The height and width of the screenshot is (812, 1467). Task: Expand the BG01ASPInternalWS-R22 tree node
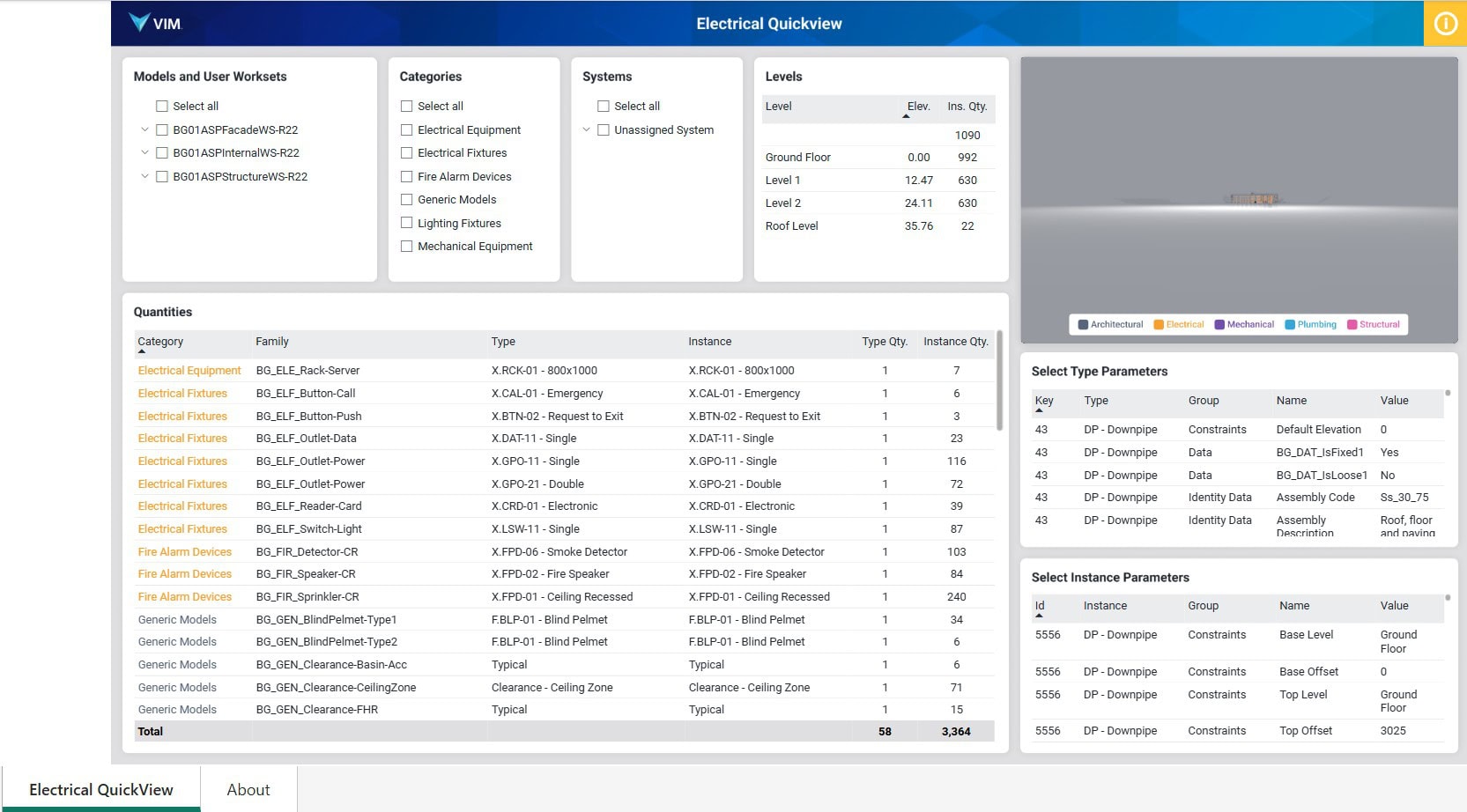(x=144, y=152)
